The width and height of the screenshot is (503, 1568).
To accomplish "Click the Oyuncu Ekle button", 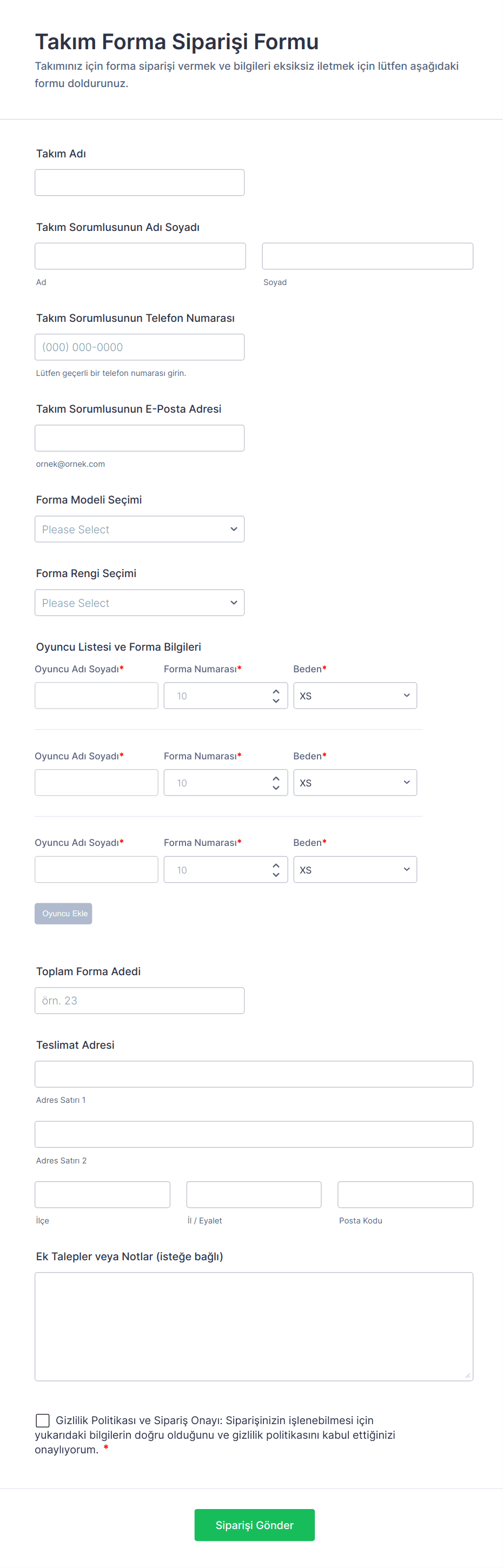I will [x=63, y=913].
